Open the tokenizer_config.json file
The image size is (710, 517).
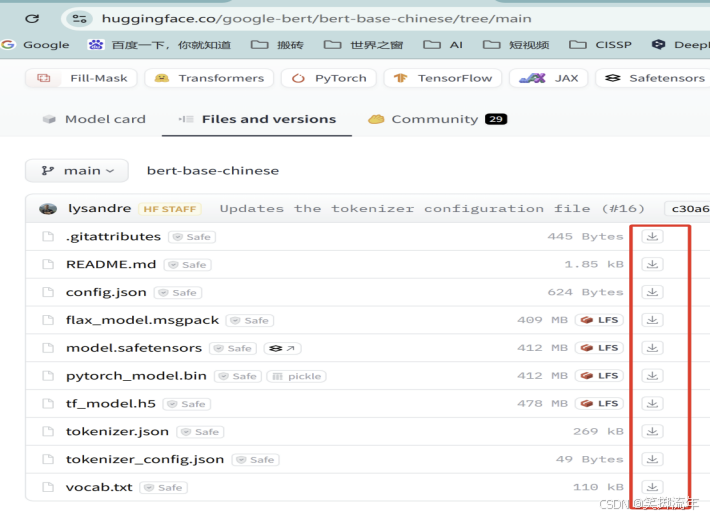pyautogui.click(x=144, y=459)
